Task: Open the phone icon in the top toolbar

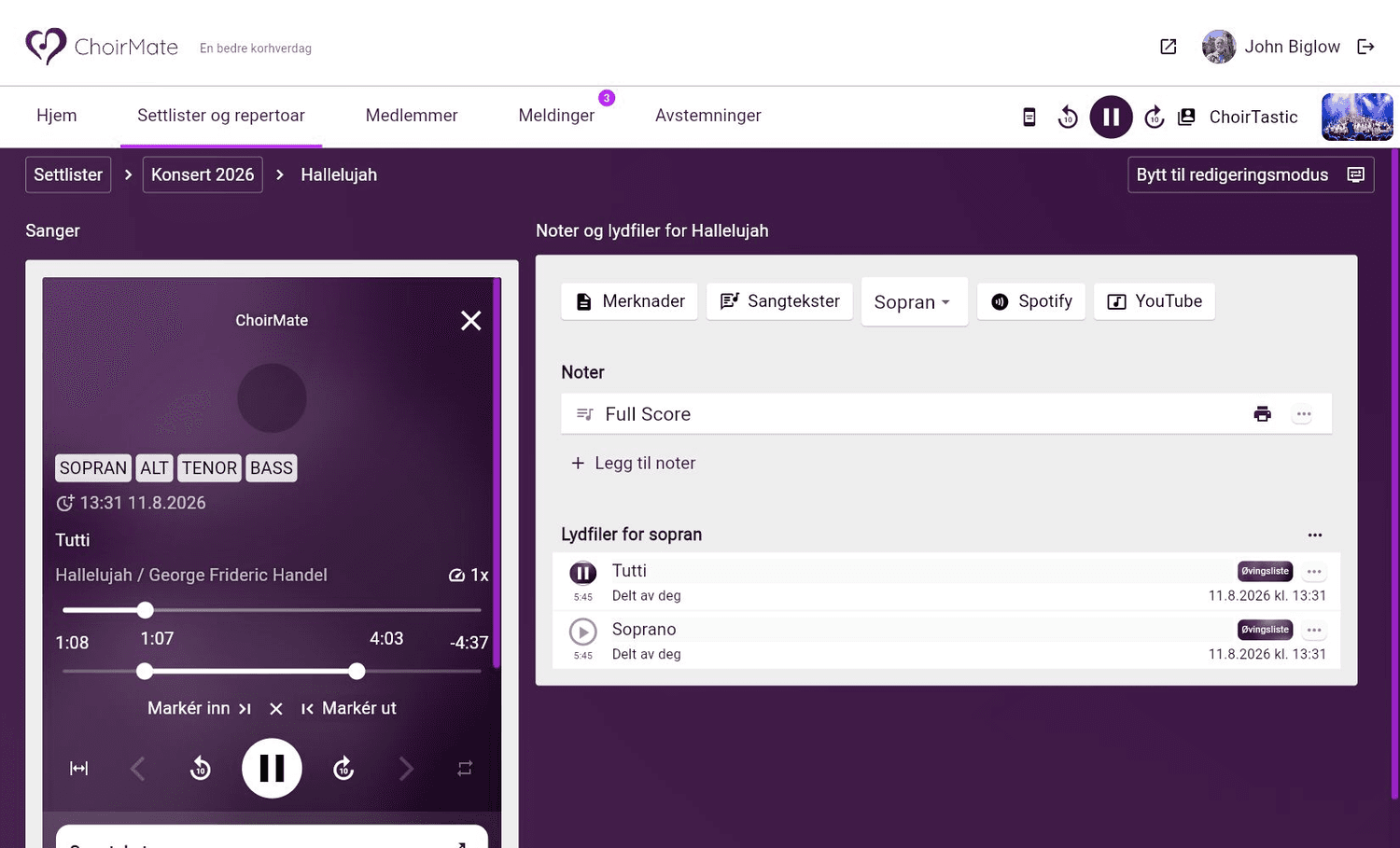Action: pos(1029,117)
